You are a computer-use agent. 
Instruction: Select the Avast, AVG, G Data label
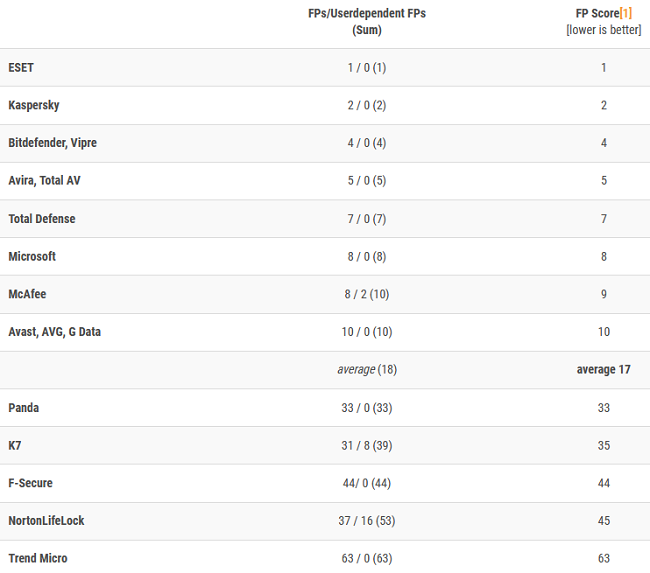[54, 332]
